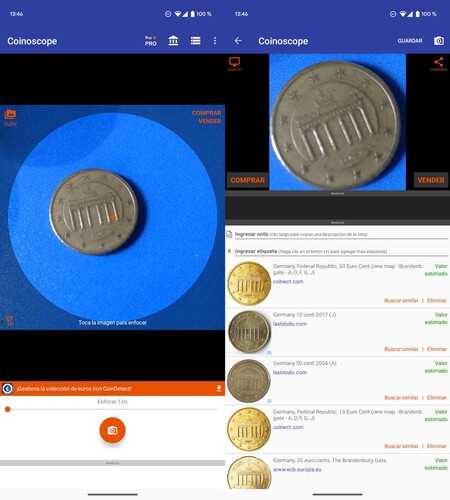Open the museum collection icon
The width and height of the screenshot is (450, 500).
pyautogui.click(x=173, y=41)
